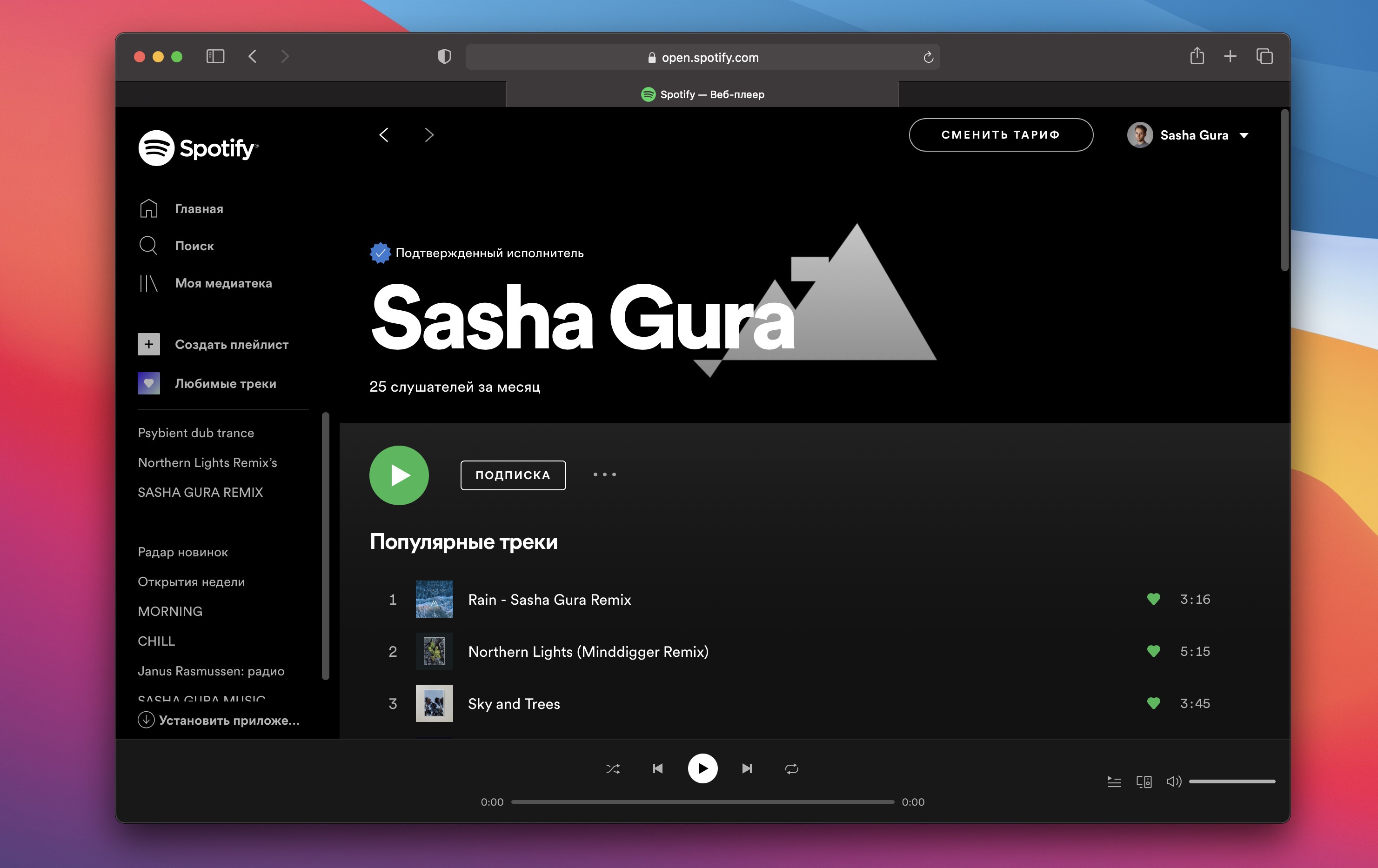Open MORNING playlist
Image resolution: width=1378 pixels, height=868 pixels.
click(170, 612)
